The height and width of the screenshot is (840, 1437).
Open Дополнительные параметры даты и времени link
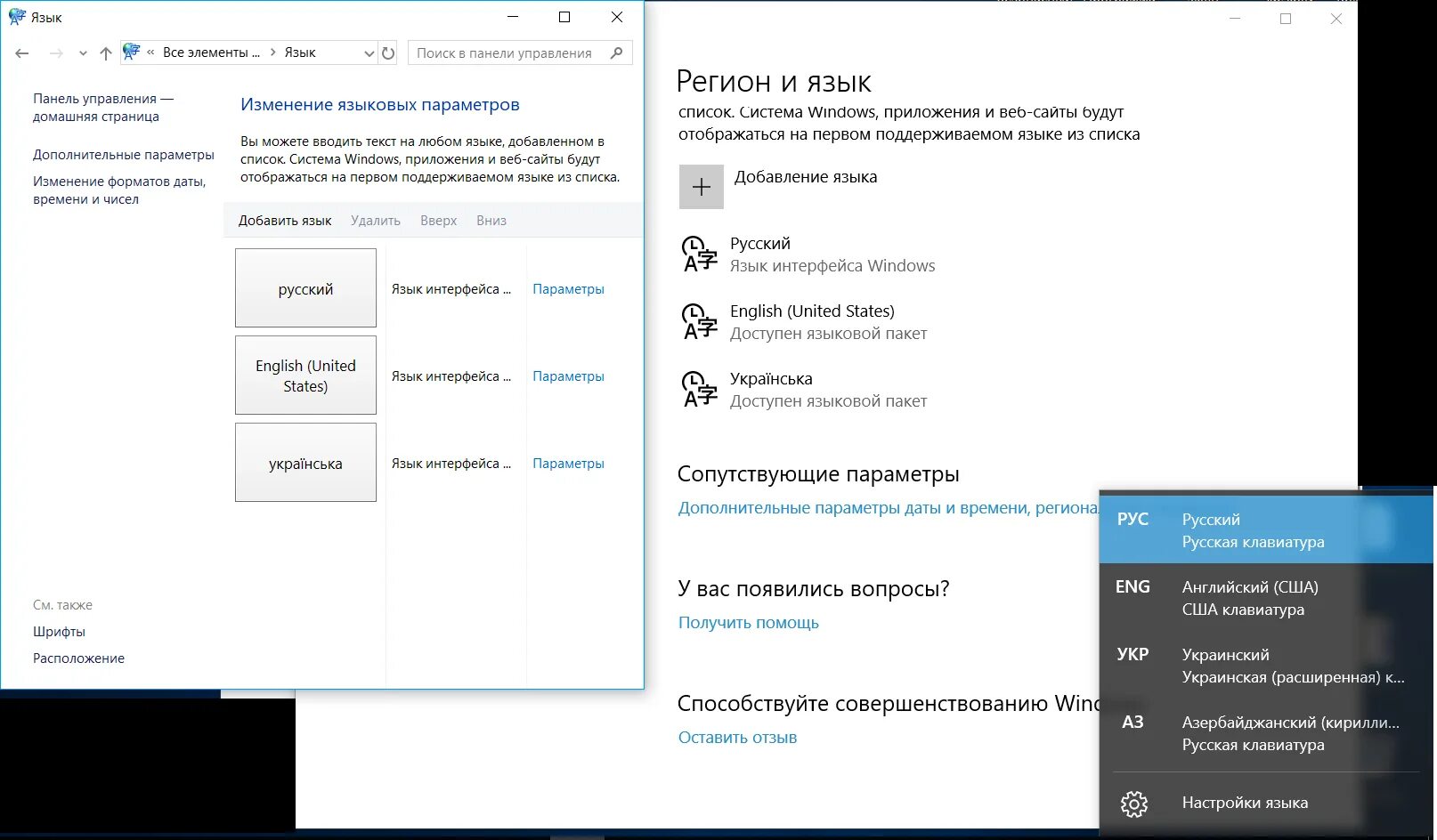coord(889,508)
